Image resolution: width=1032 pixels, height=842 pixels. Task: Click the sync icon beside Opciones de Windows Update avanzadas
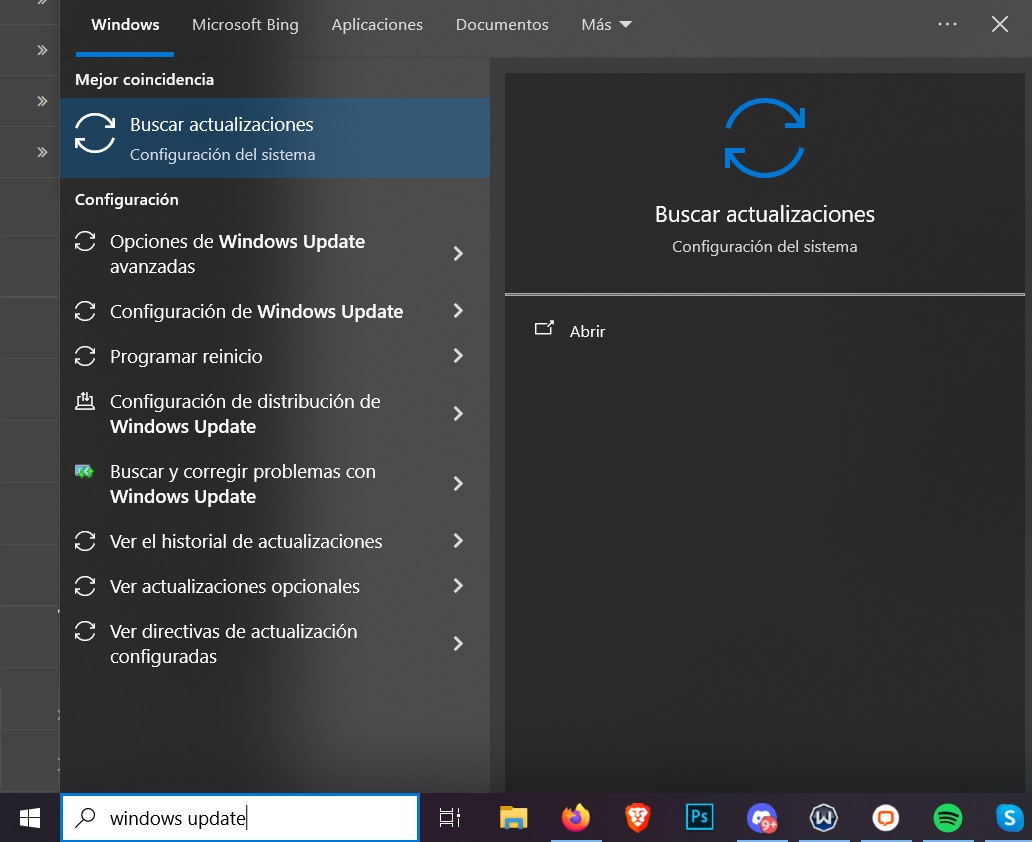coord(85,241)
